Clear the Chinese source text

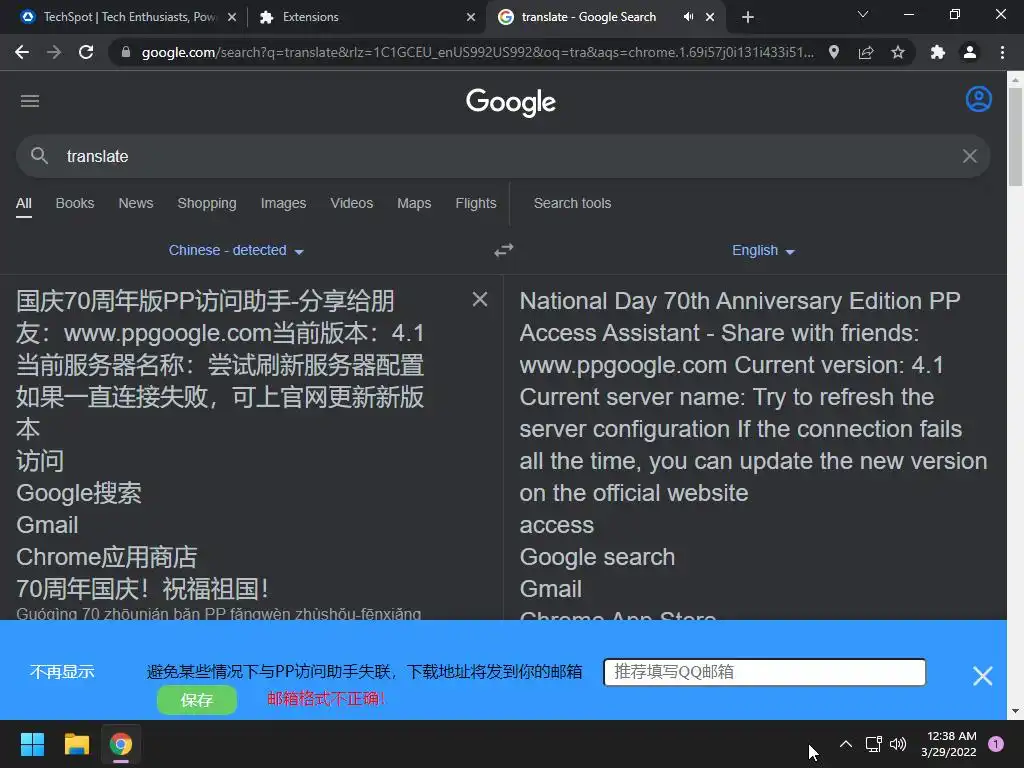click(480, 300)
